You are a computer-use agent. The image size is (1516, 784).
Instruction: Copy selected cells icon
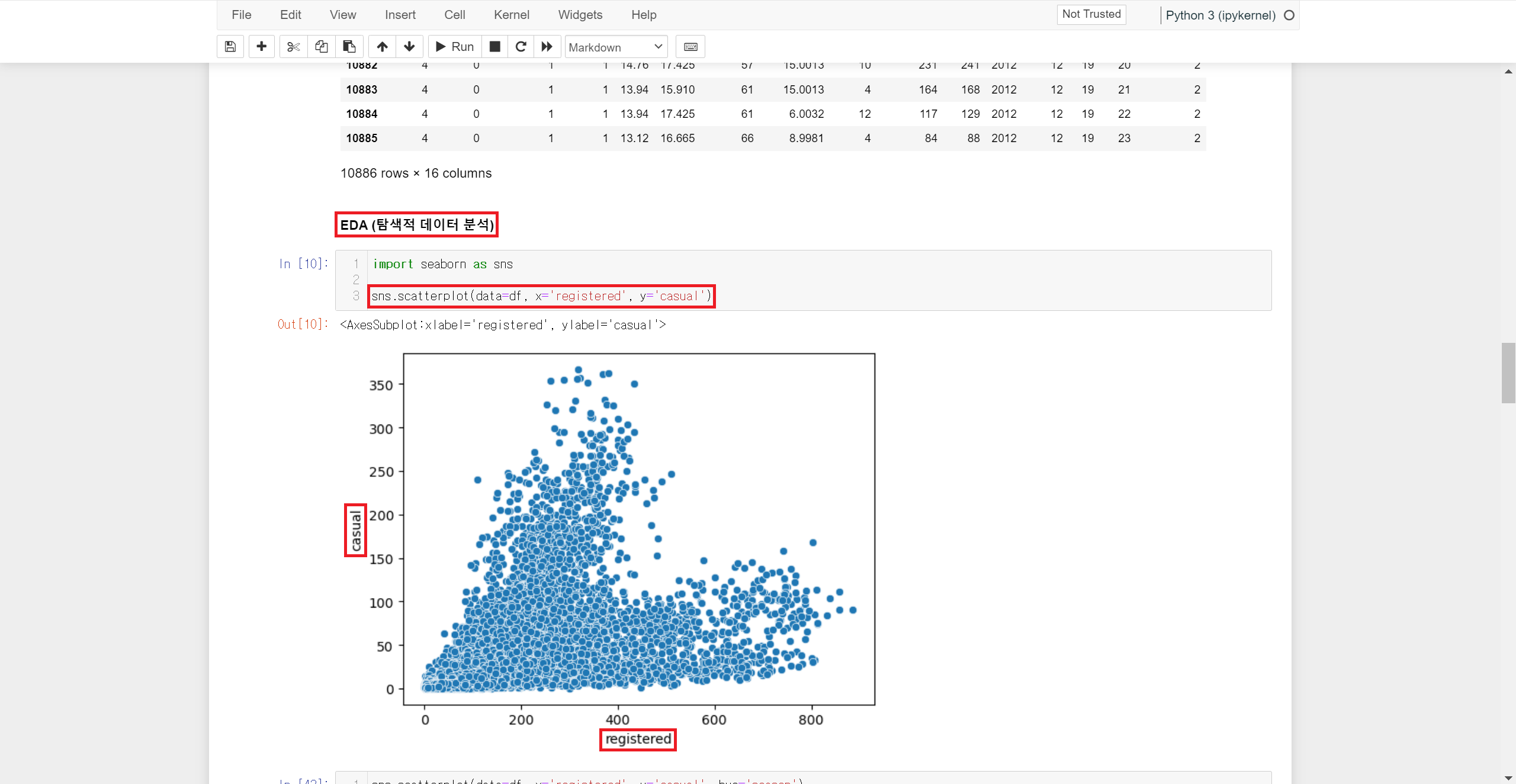(x=322, y=47)
